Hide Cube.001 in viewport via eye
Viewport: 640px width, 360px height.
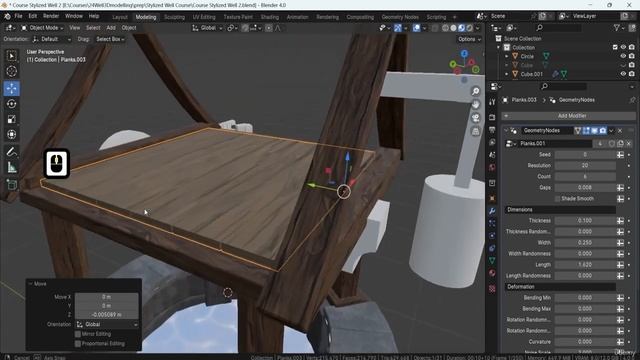[x=623, y=74]
